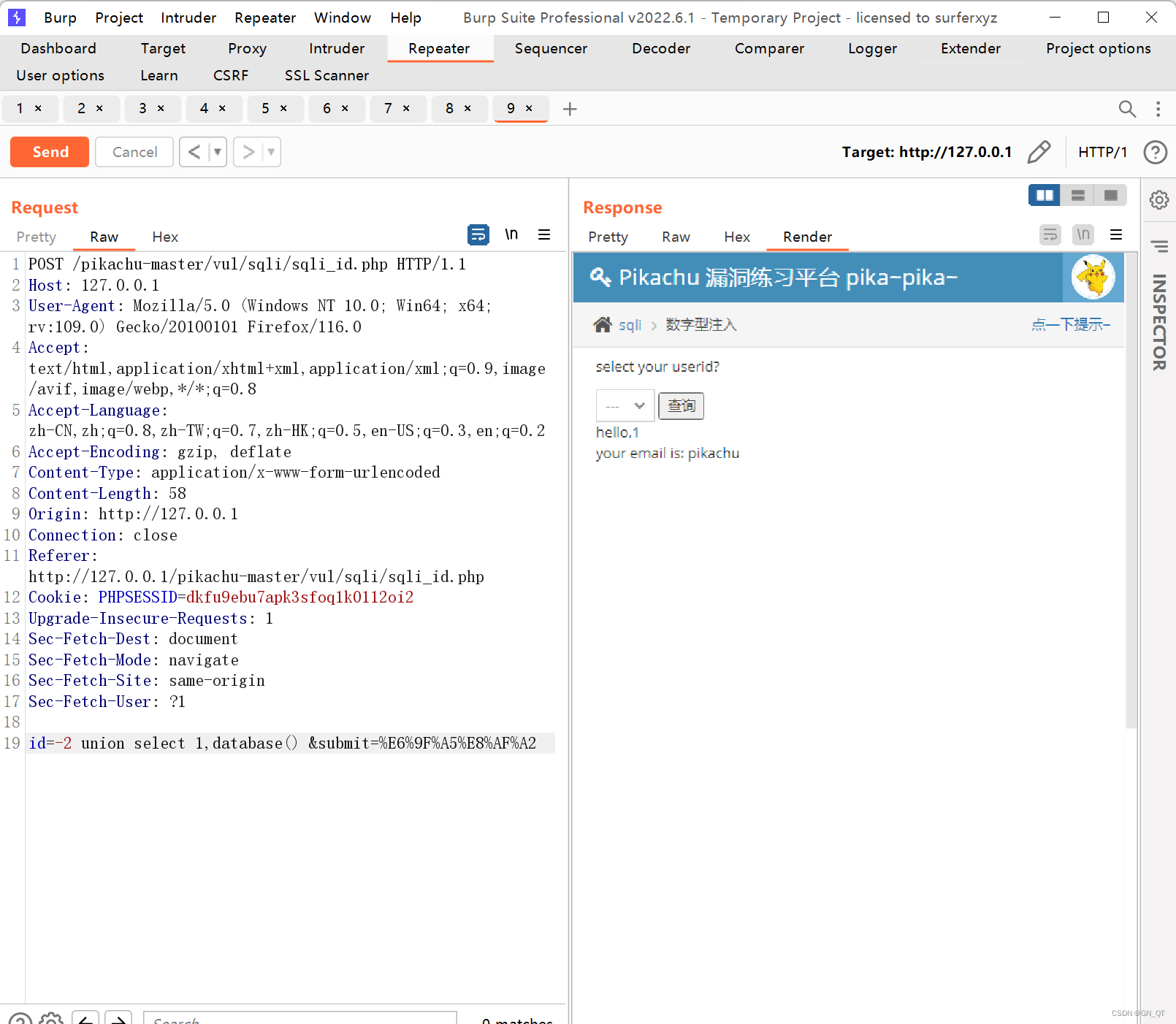Screen dimensions: 1176x1024
Task: Click the Pikachu avatar image
Action: point(1093,278)
